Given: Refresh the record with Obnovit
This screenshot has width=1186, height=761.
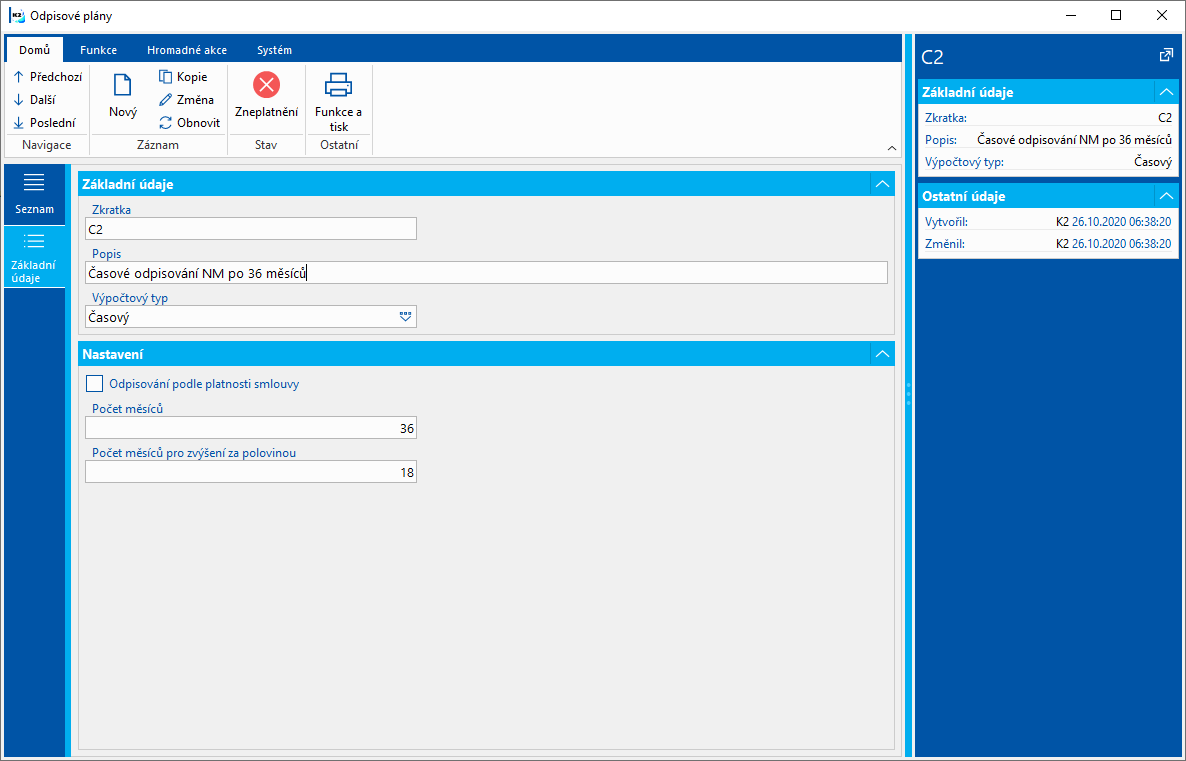Looking at the screenshot, I should pos(189,123).
